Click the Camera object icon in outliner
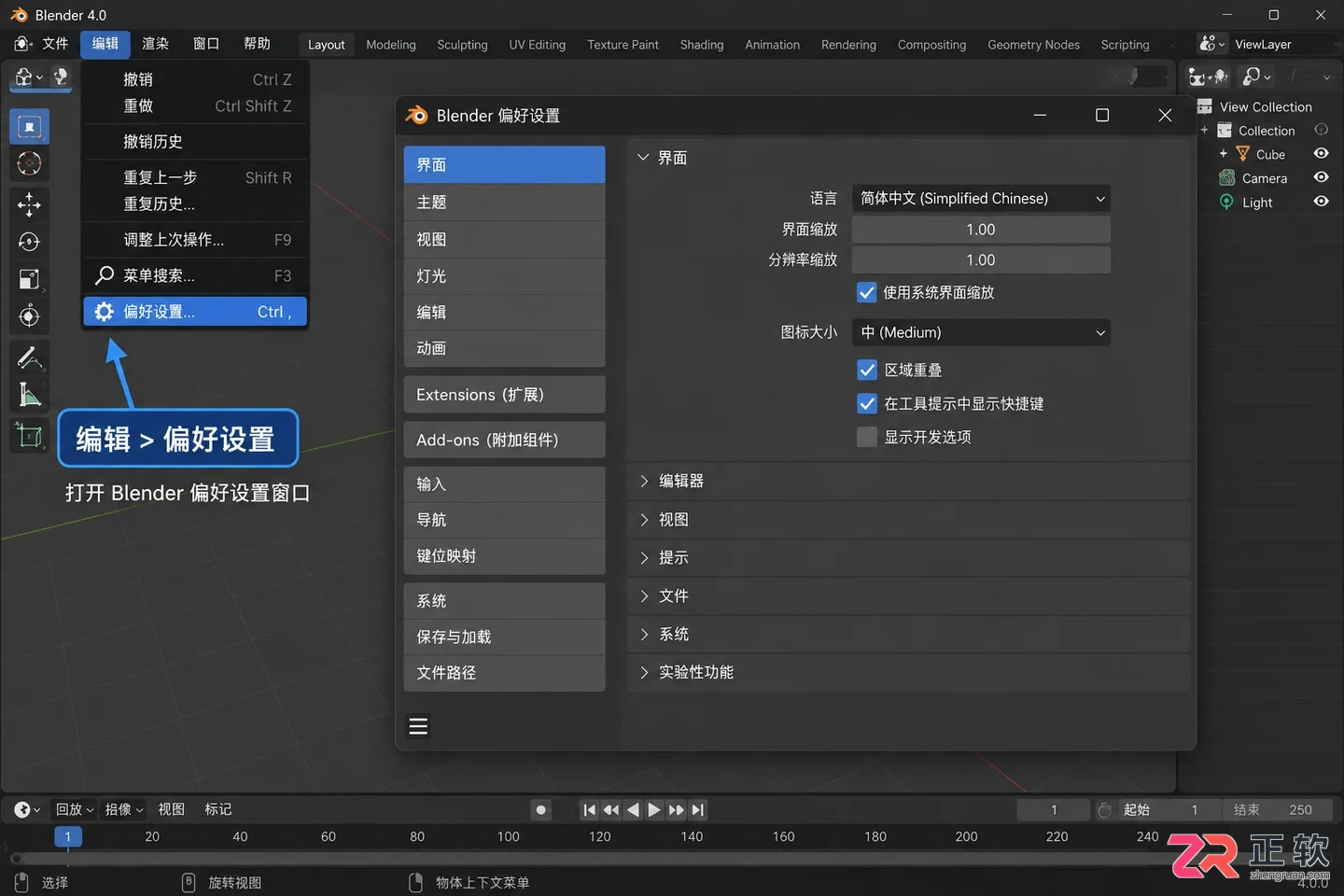This screenshot has height=896, width=1344. coord(1226,177)
